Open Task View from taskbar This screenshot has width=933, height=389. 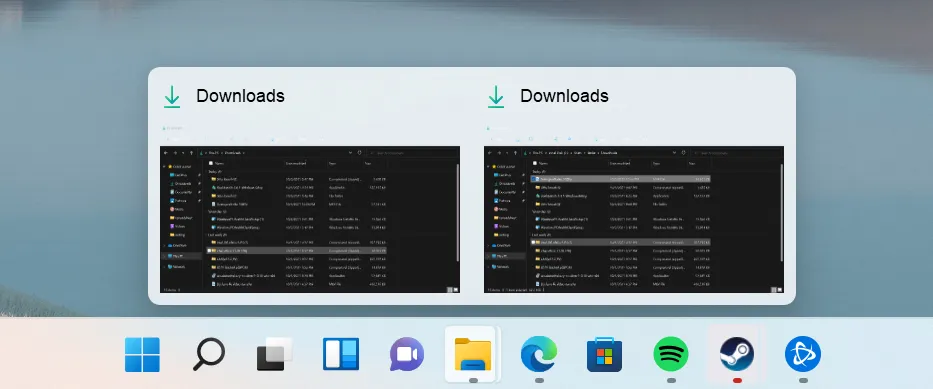275,355
